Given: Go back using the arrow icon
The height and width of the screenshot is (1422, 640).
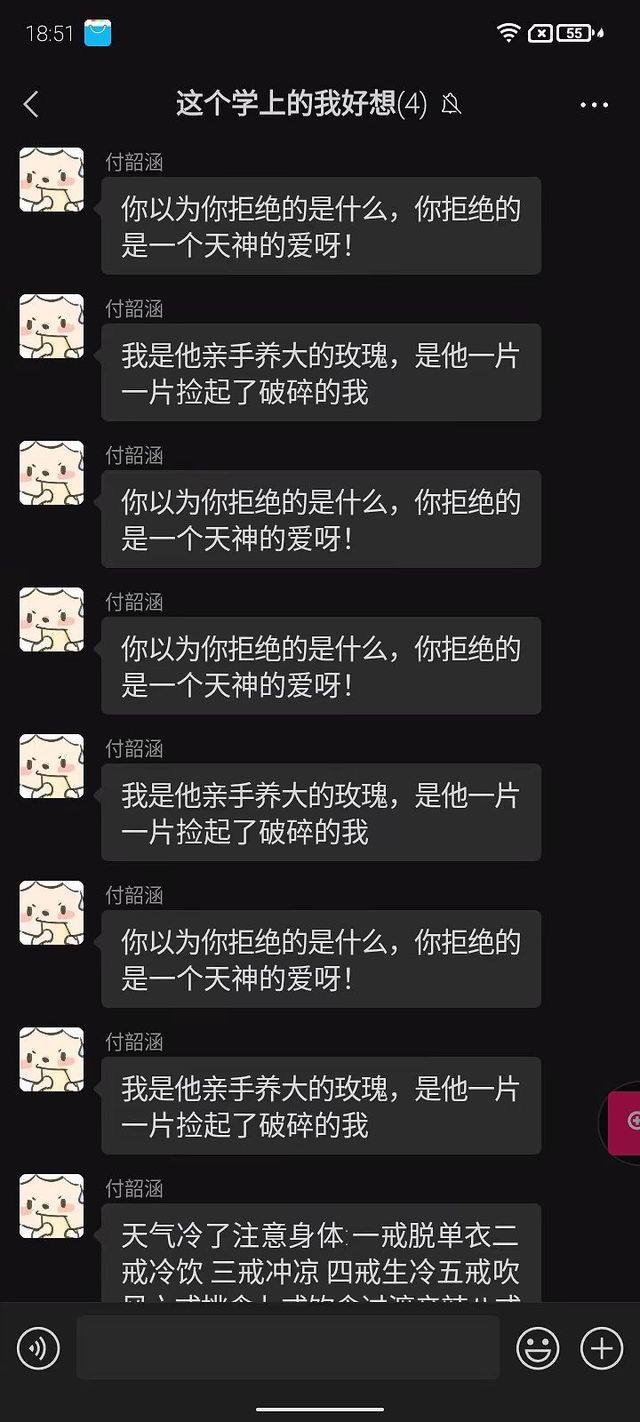Looking at the screenshot, I should [x=31, y=104].
